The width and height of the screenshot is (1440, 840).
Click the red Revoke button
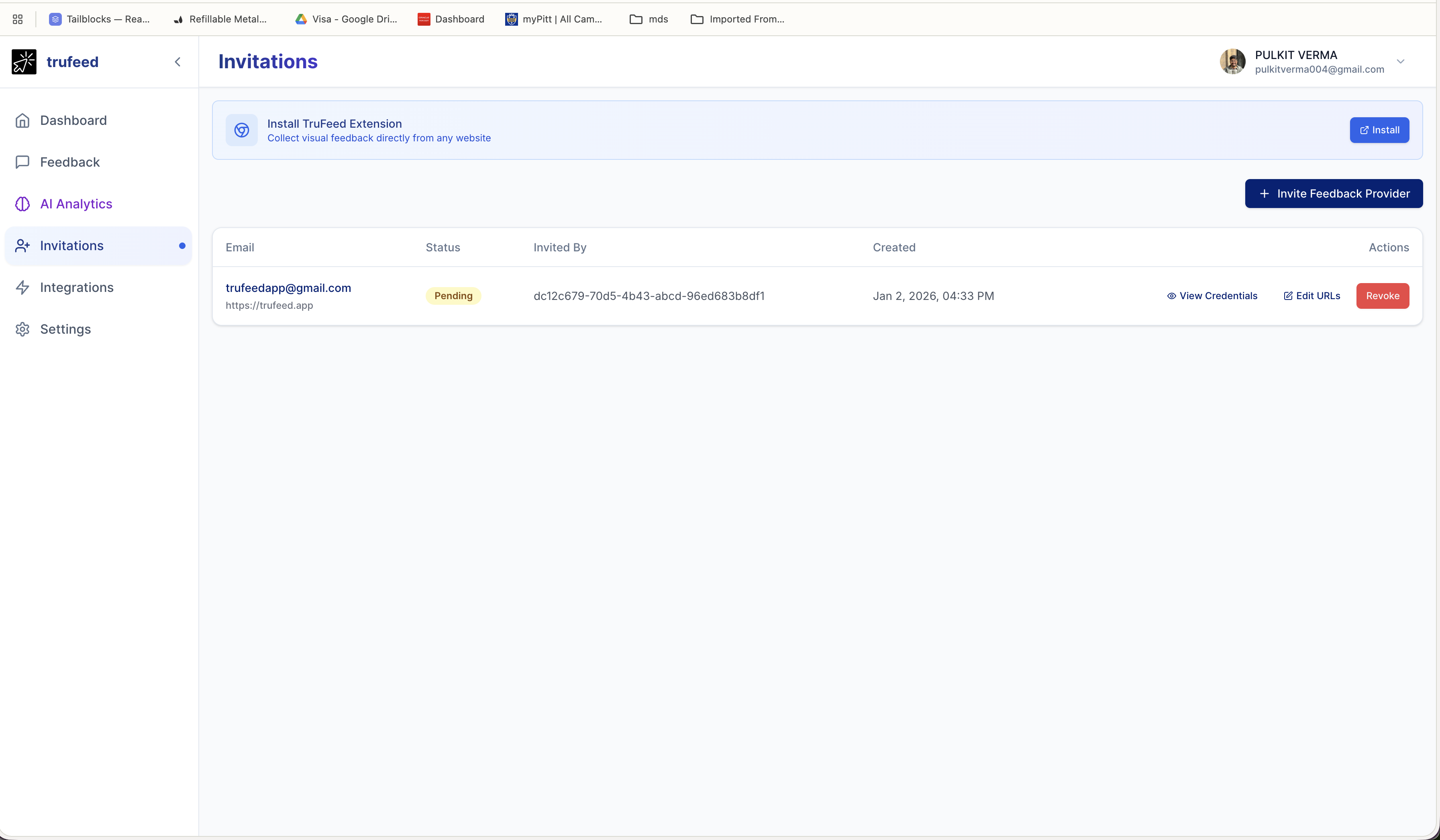pyautogui.click(x=1382, y=296)
